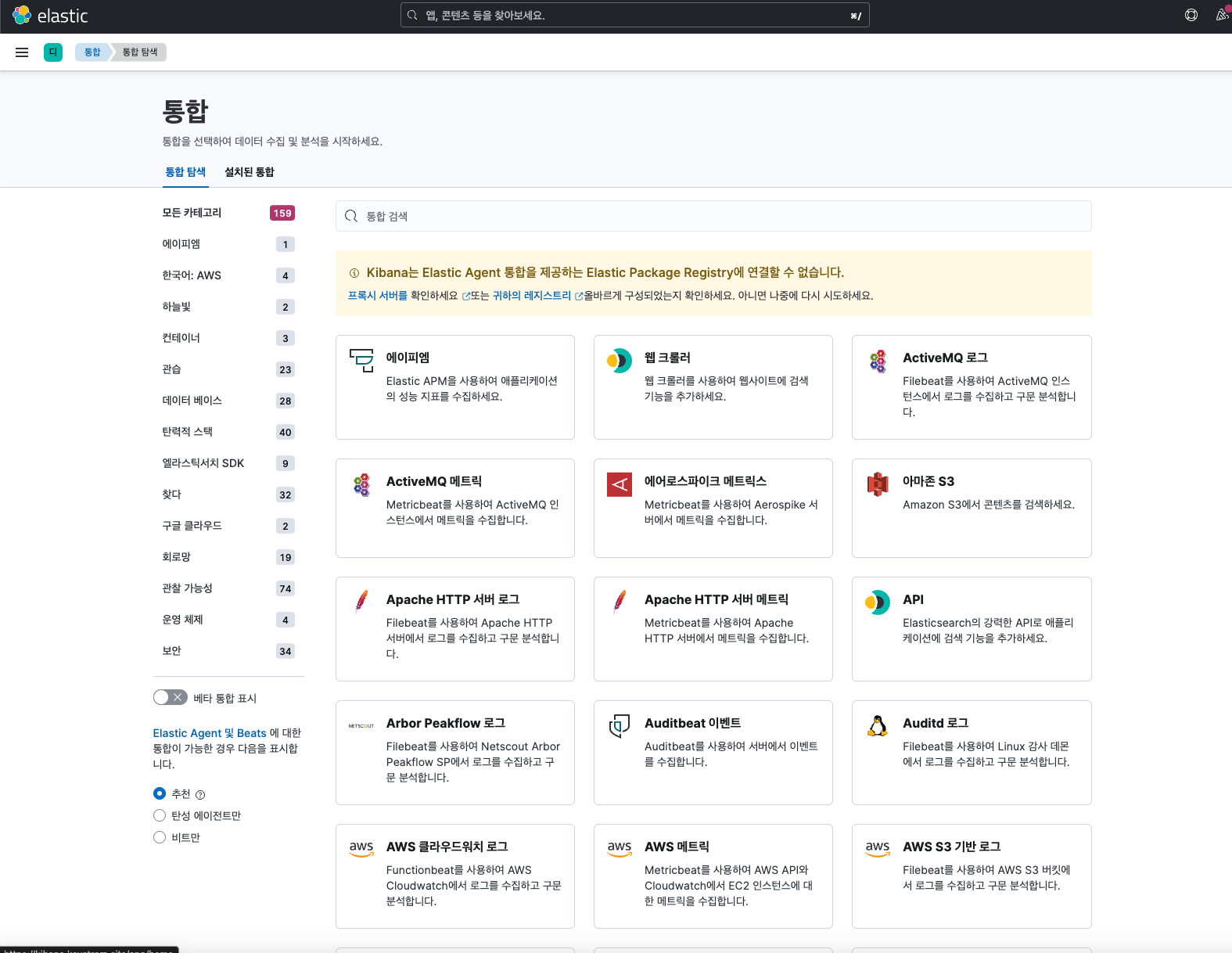Filter by the 하늘빛 category
Viewport: 1232px width, 953px height.
[228, 307]
